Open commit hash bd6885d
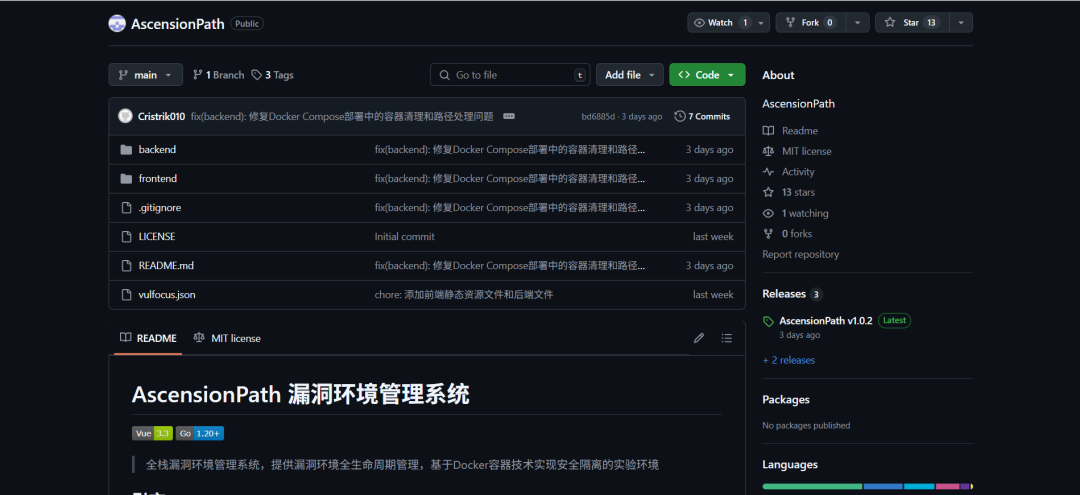Screen dimensions: 1080x495 (x=598, y=116)
